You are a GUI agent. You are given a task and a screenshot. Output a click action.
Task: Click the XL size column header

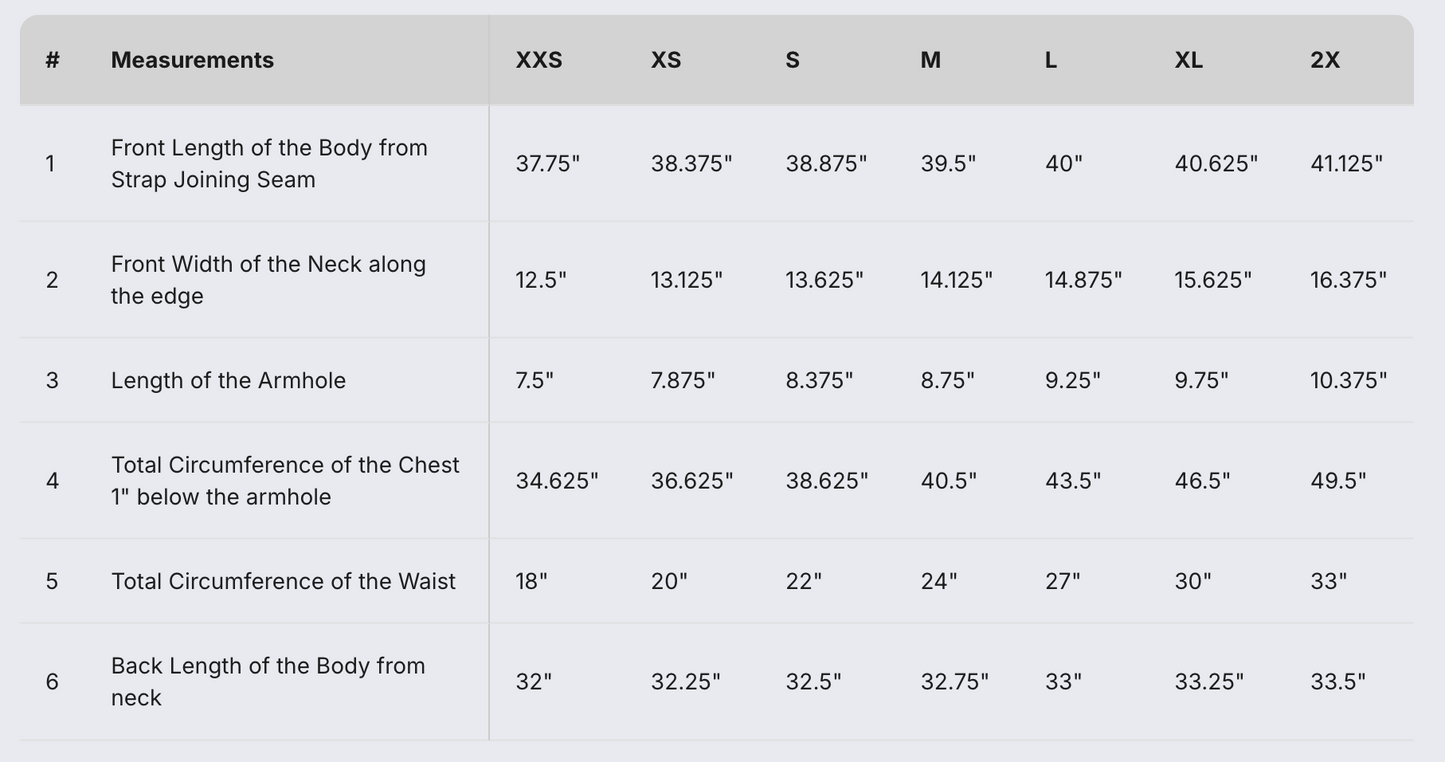1188,60
